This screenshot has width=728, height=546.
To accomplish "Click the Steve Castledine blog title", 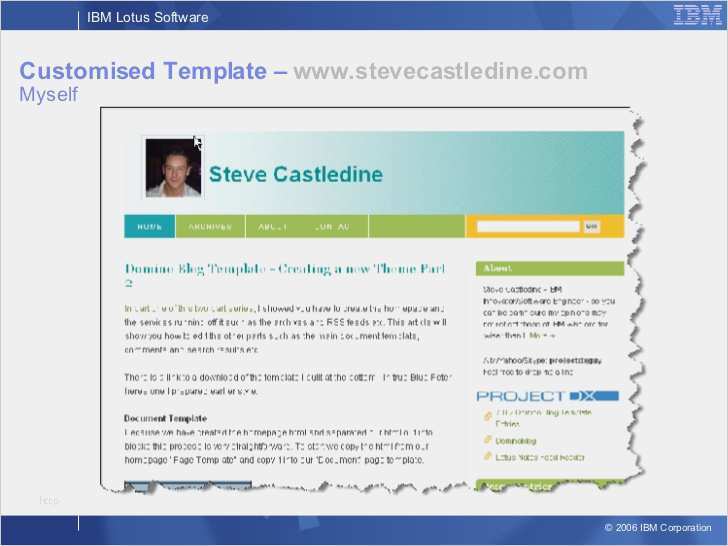I will click(295, 174).
